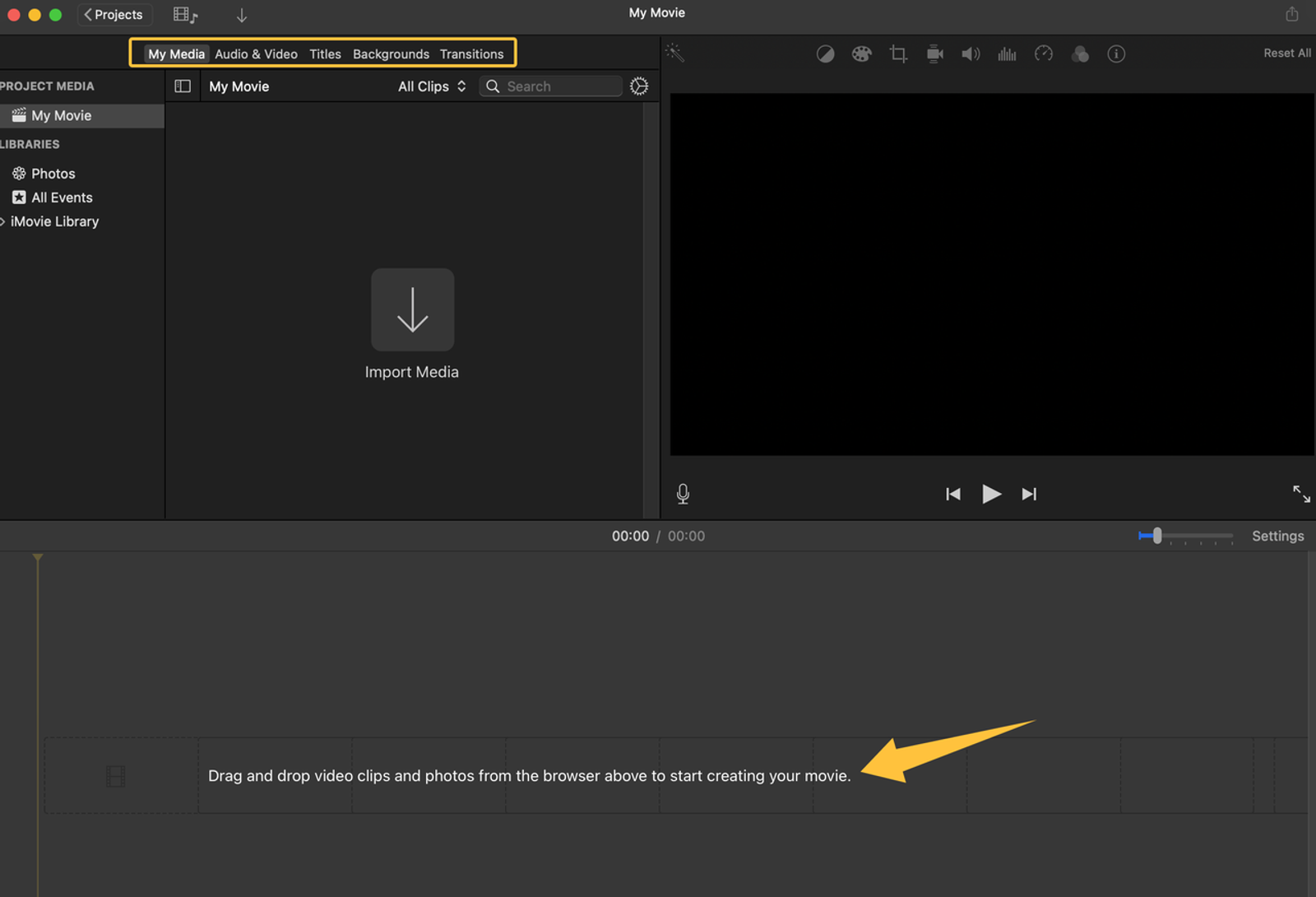This screenshot has width=1316, height=897.
Task: Show clip information icon
Action: click(1116, 54)
